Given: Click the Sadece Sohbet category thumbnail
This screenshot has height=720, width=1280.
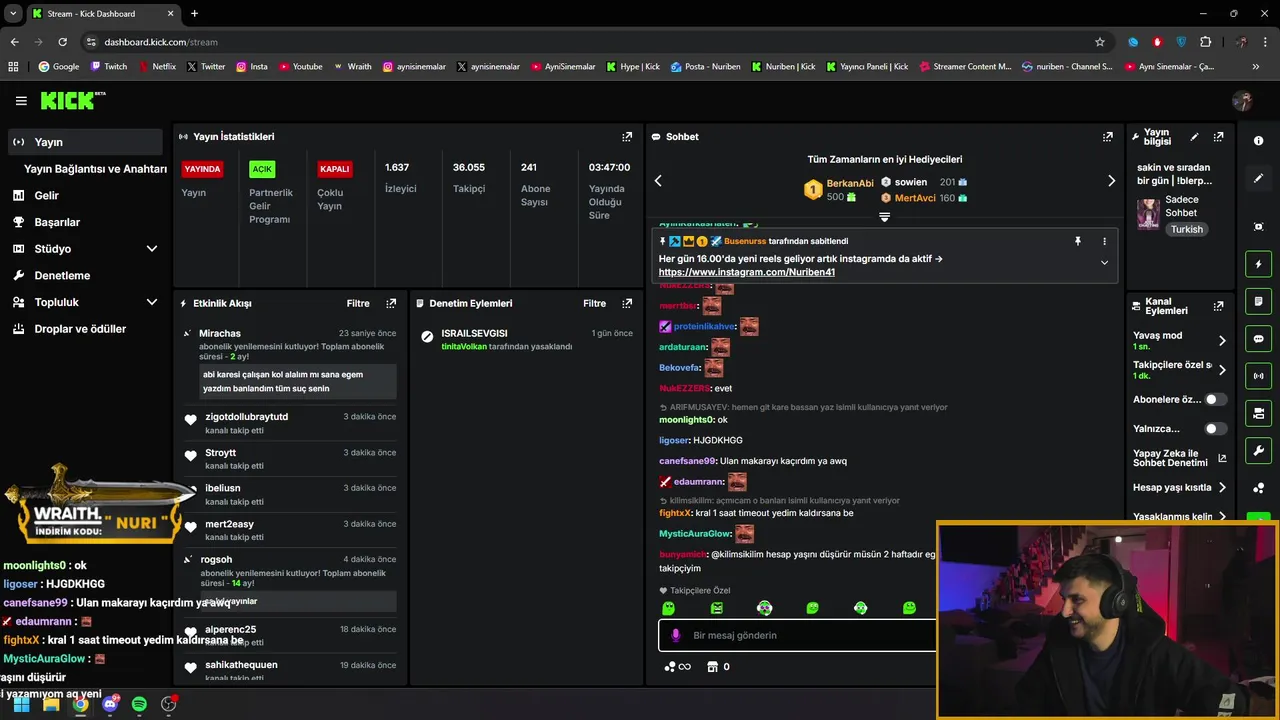Looking at the screenshot, I should point(1148,213).
